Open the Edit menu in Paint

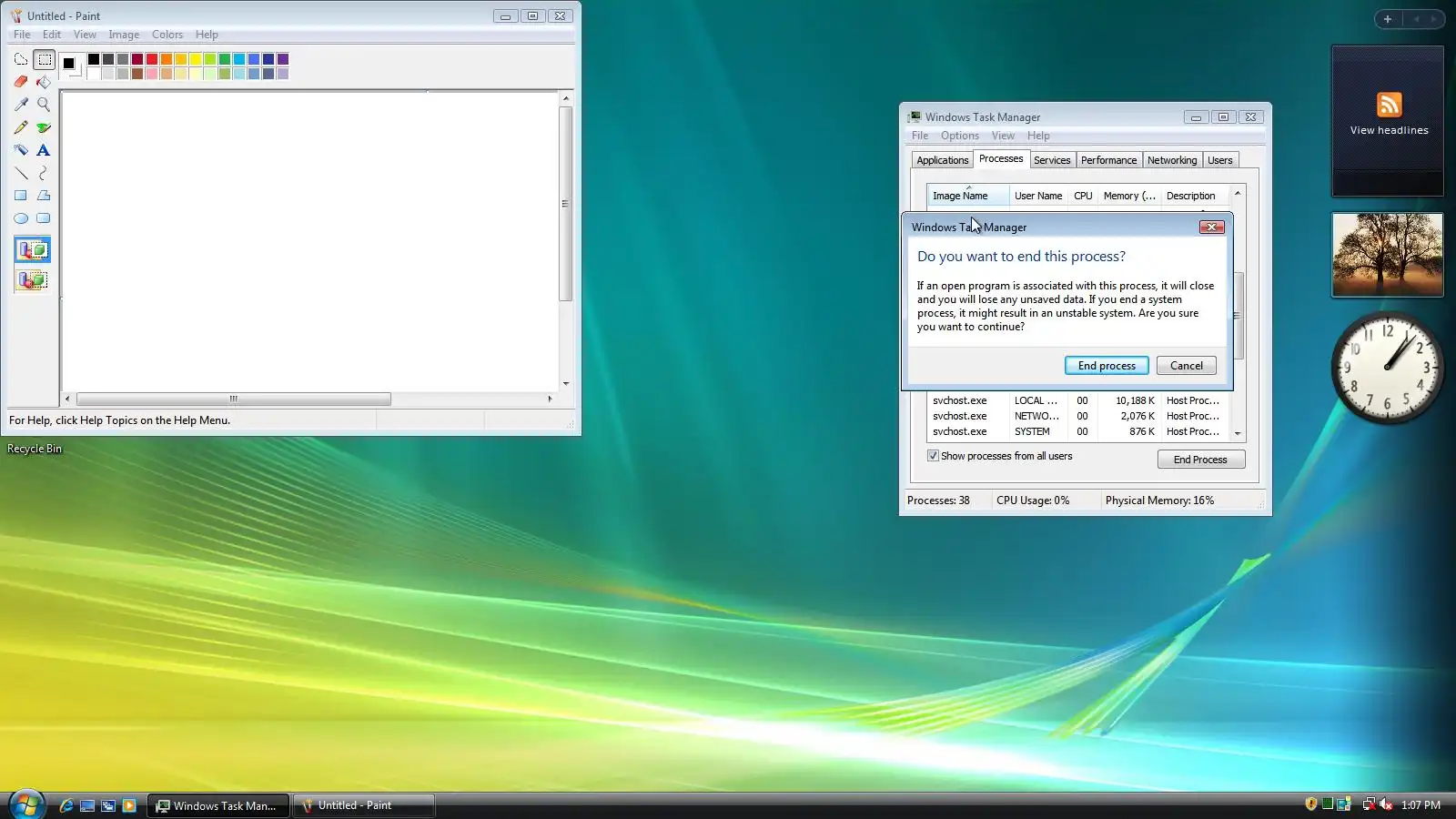(52, 35)
